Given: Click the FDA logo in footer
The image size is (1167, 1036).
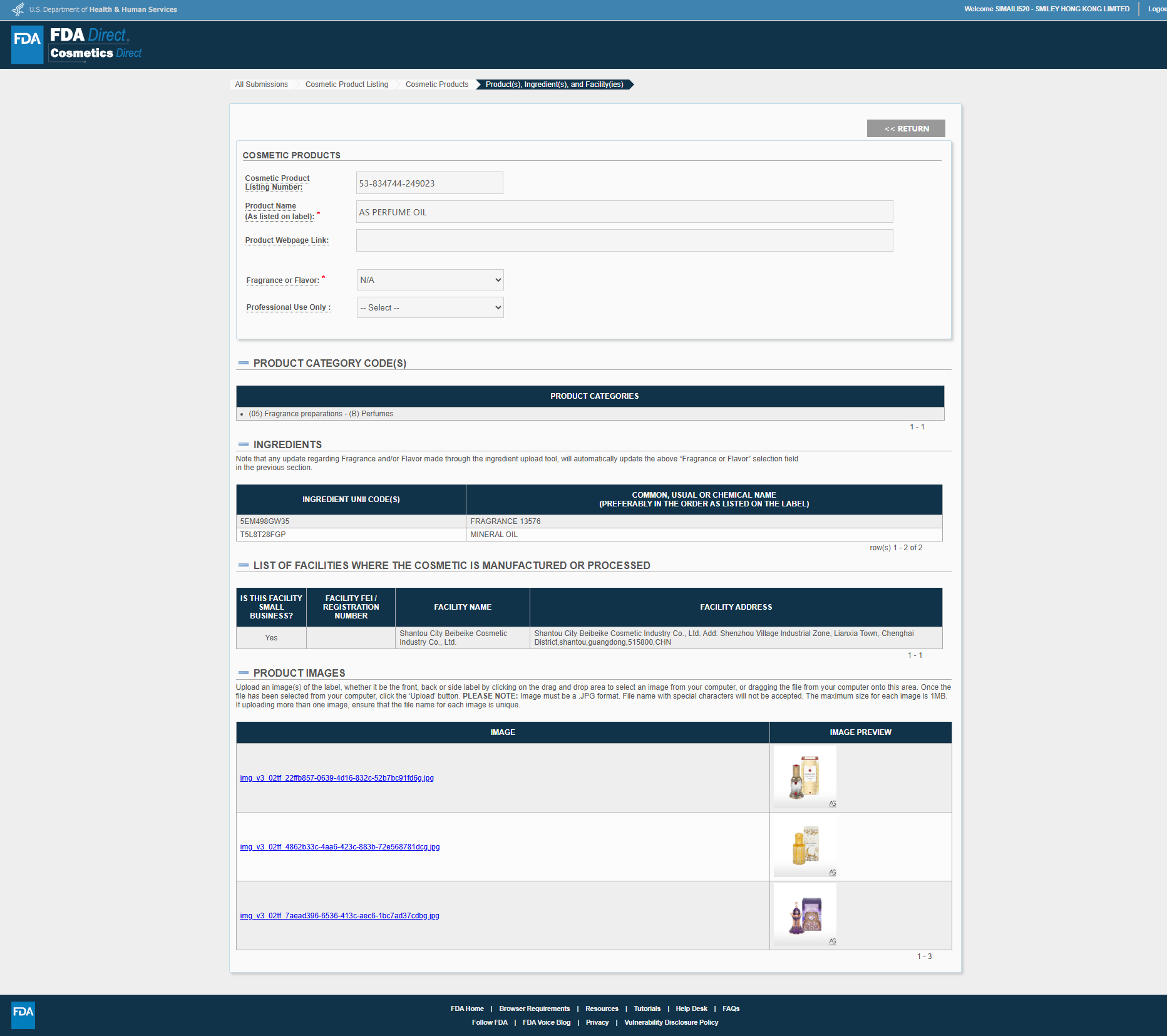Looking at the screenshot, I should coord(23,1015).
